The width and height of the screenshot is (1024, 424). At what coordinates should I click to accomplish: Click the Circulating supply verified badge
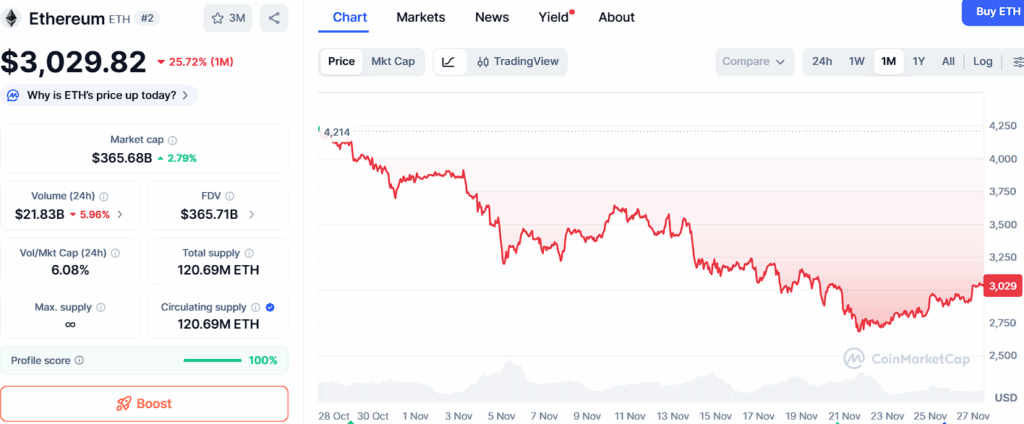270,307
